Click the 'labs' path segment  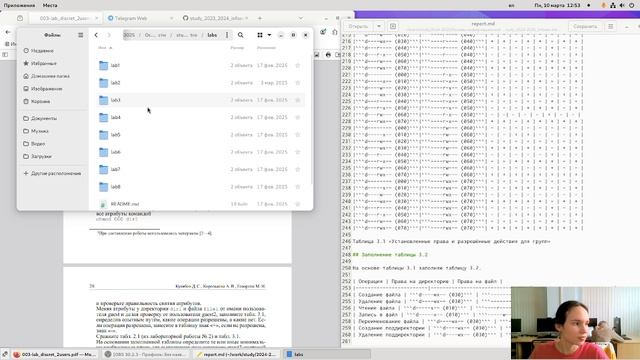[212, 35]
